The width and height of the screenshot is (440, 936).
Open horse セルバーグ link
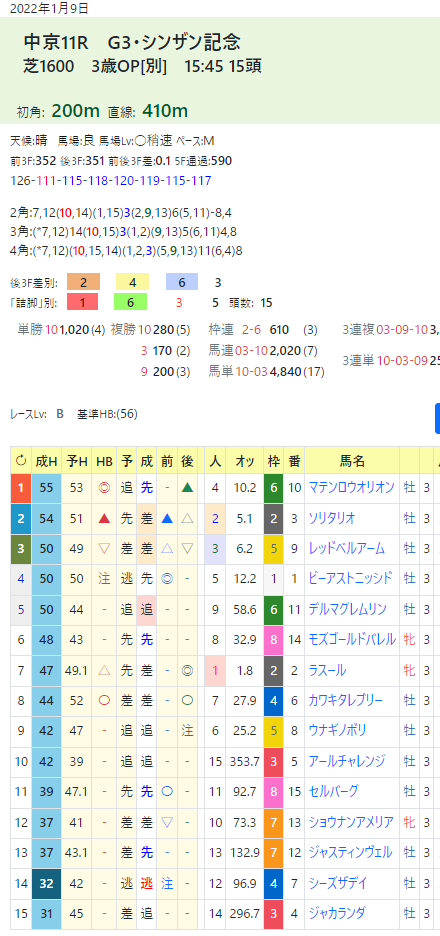point(333,791)
